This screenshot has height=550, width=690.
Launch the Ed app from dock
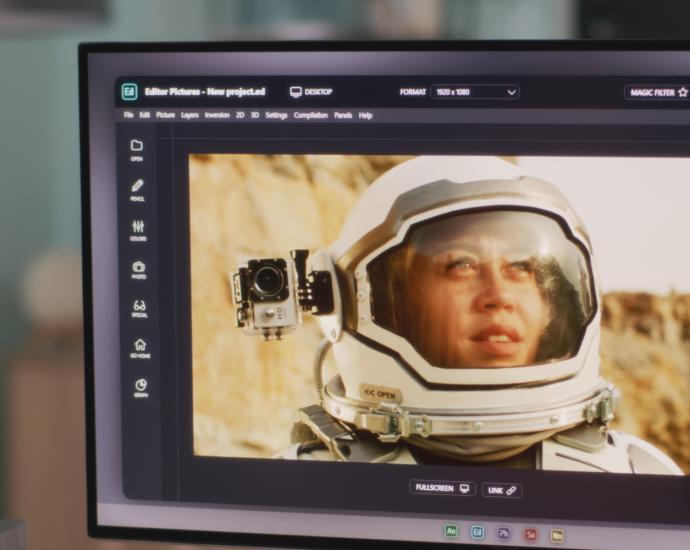pos(477,532)
